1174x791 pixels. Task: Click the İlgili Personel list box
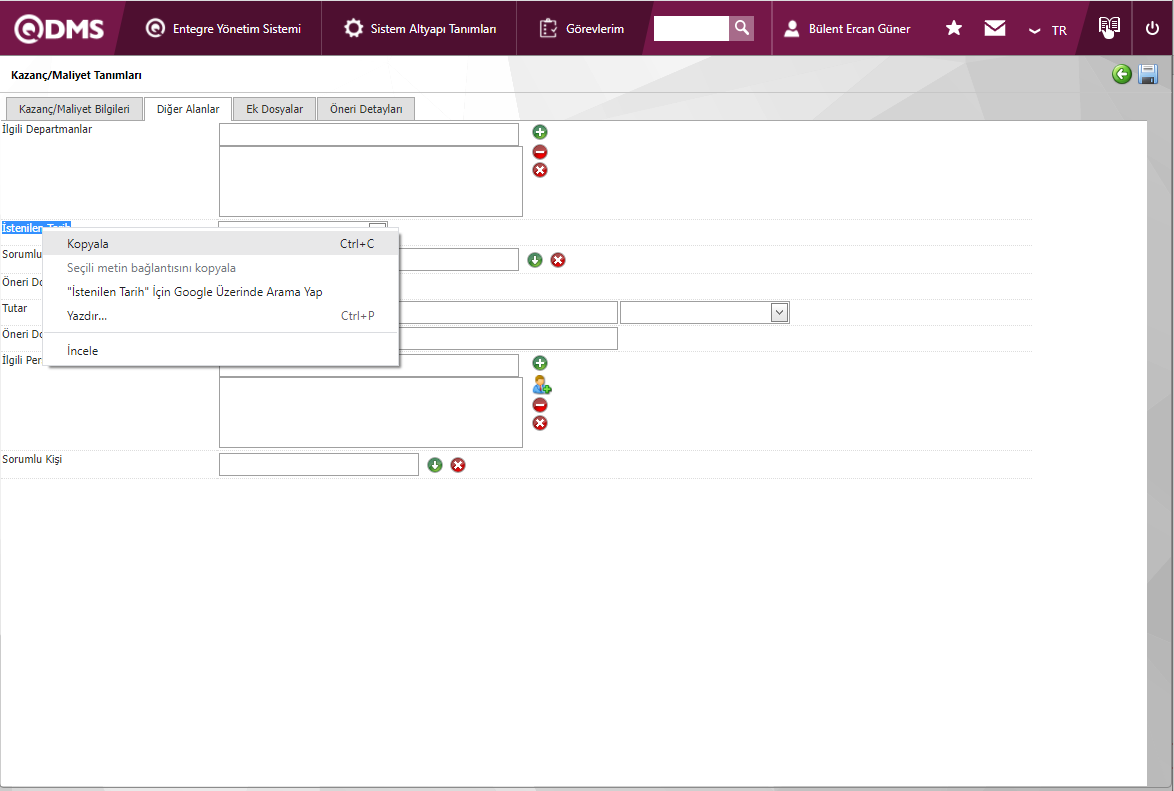pos(371,412)
